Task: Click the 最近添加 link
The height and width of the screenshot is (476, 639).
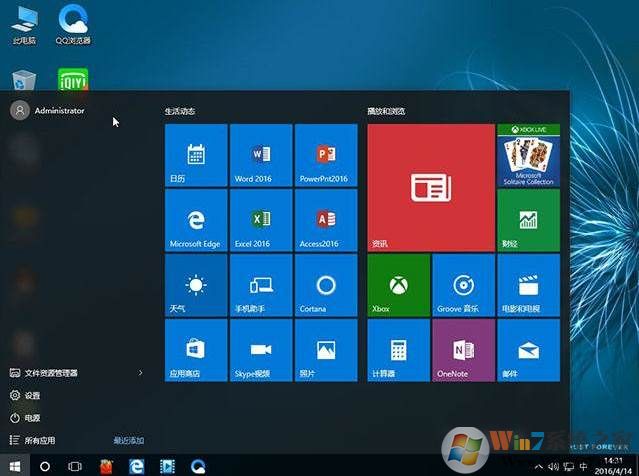Action: pyautogui.click(x=128, y=440)
